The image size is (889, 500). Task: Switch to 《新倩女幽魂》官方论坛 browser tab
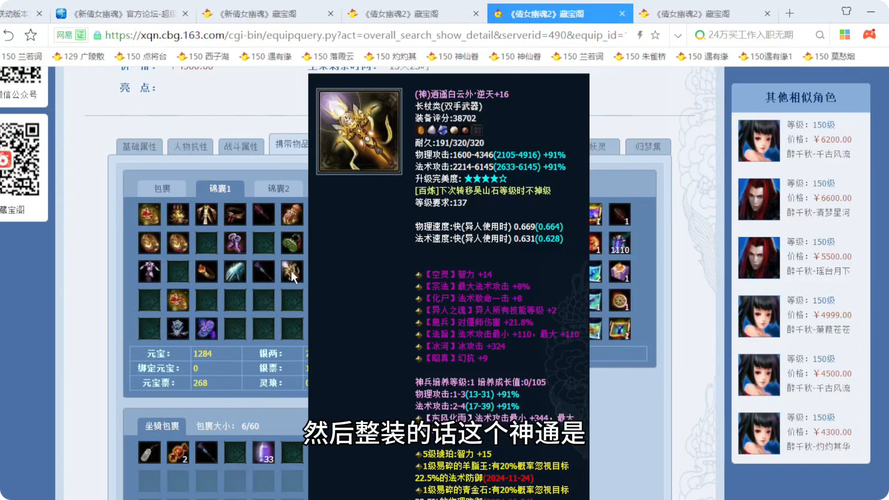pyautogui.click(x=124, y=13)
